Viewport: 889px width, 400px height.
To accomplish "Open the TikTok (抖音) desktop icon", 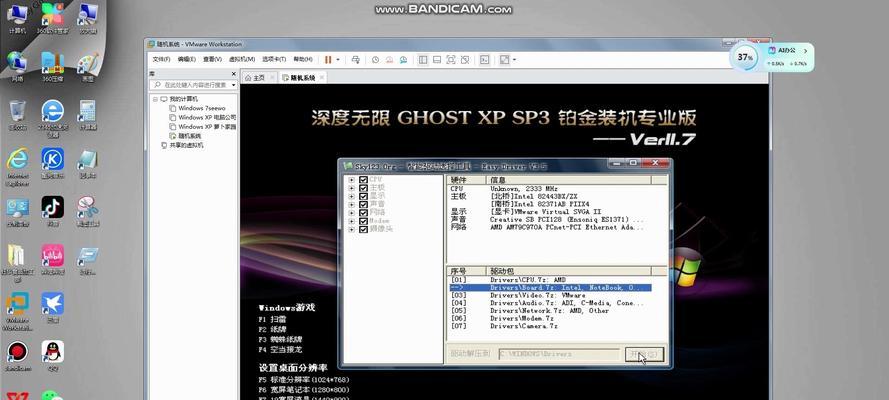I will pos(53,211).
